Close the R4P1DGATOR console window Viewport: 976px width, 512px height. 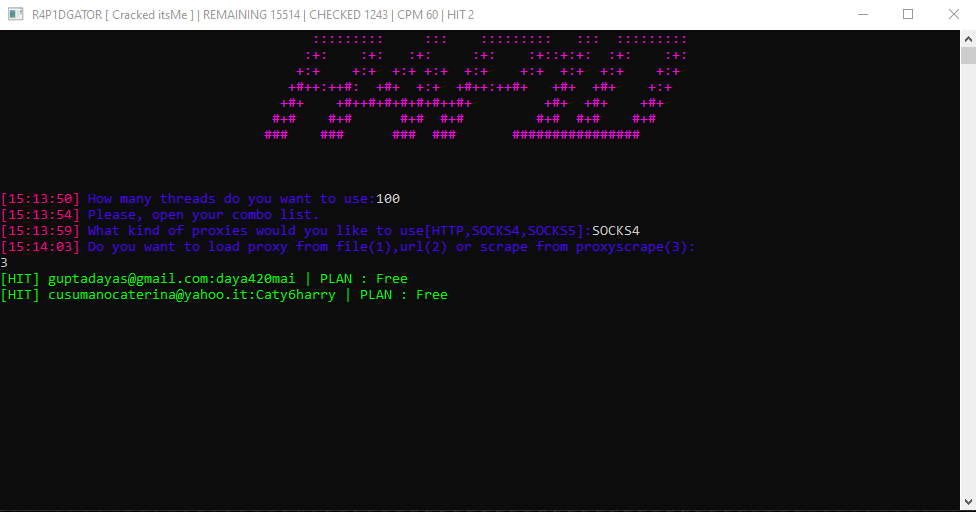click(954, 14)
